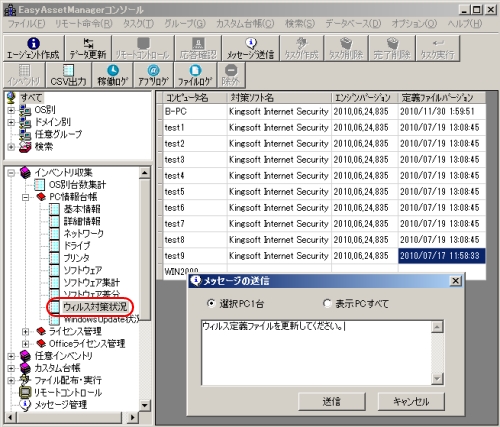Click the カスタム台帳 book icon
This screenshot has height=427, width=500.
click(25, 368)
